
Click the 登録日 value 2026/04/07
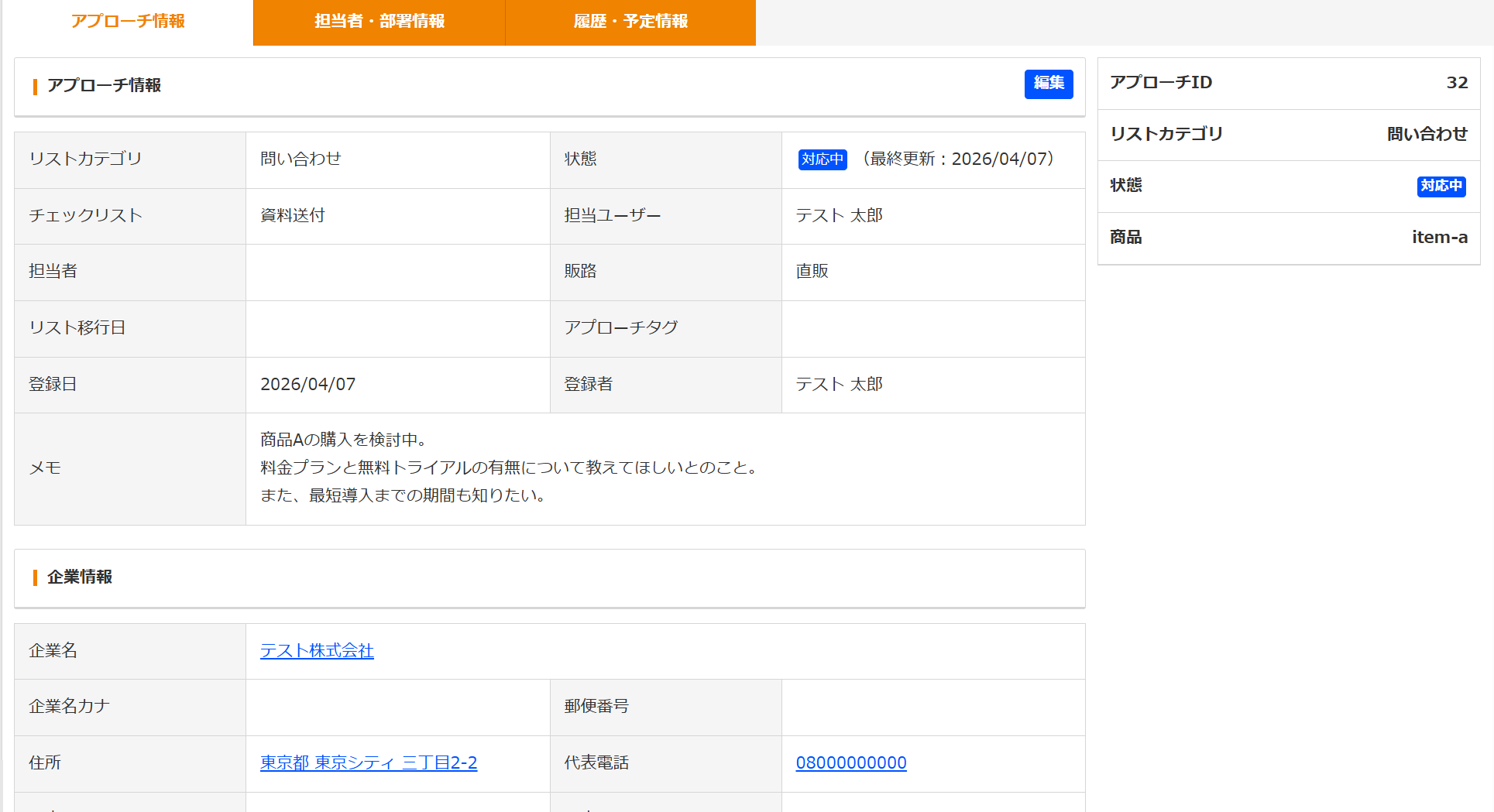pos(307,385)
